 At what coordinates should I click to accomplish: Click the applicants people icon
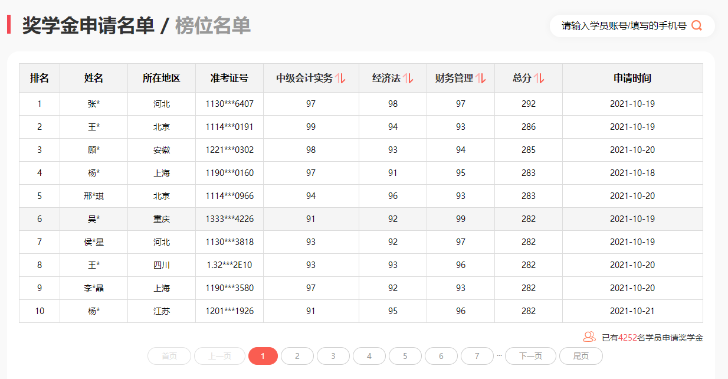pos(589,337)
